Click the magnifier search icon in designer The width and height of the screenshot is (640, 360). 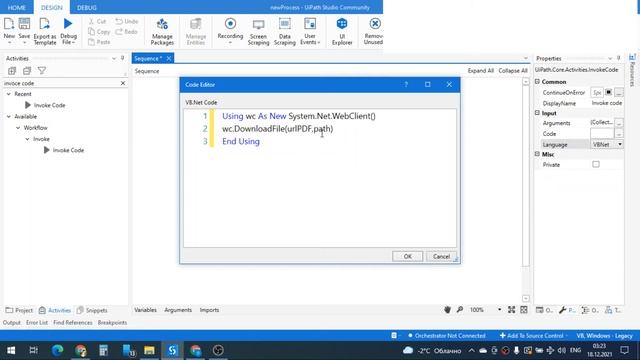460,310
